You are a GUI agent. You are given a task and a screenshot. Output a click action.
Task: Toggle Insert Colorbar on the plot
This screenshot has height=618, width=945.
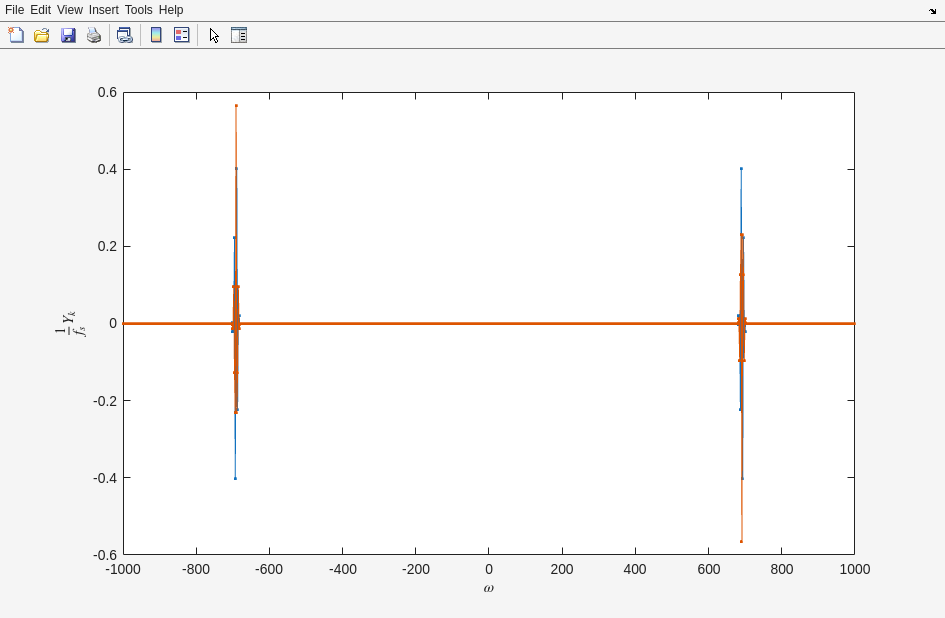point(156,35)
